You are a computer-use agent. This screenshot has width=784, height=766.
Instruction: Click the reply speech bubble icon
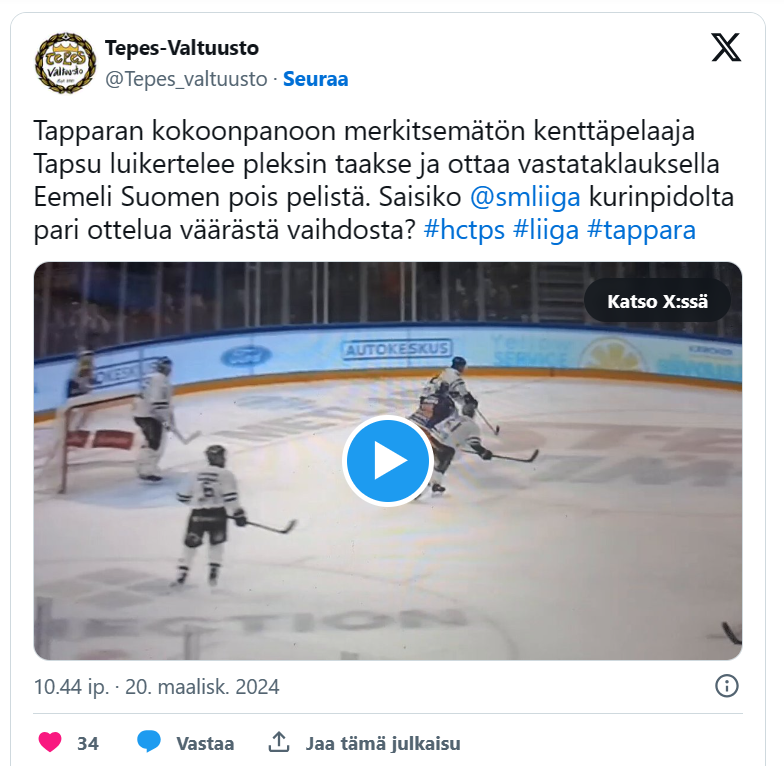click(148, 742)
